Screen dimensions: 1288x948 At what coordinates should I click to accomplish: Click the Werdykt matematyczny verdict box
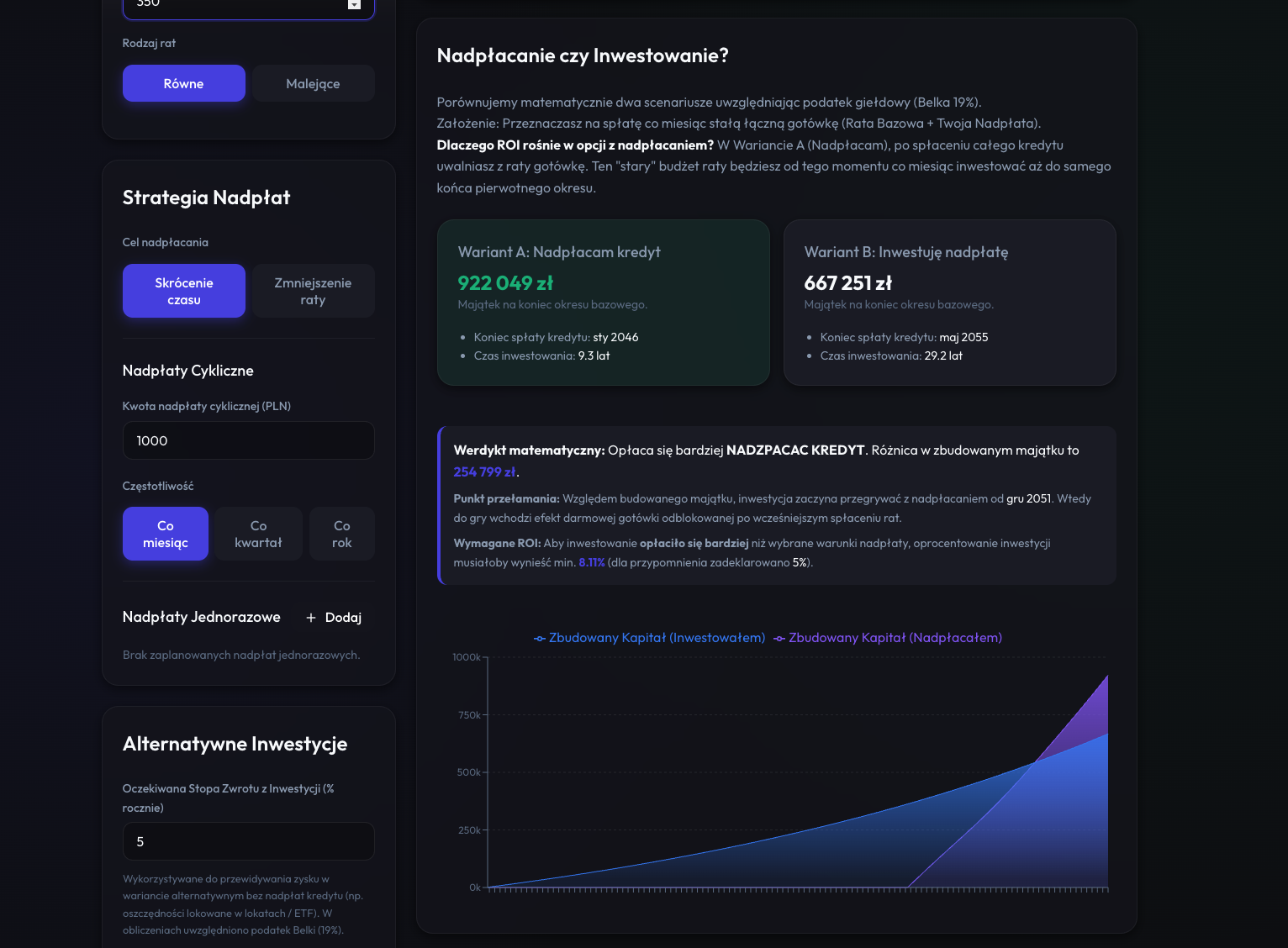coord(777,505)
